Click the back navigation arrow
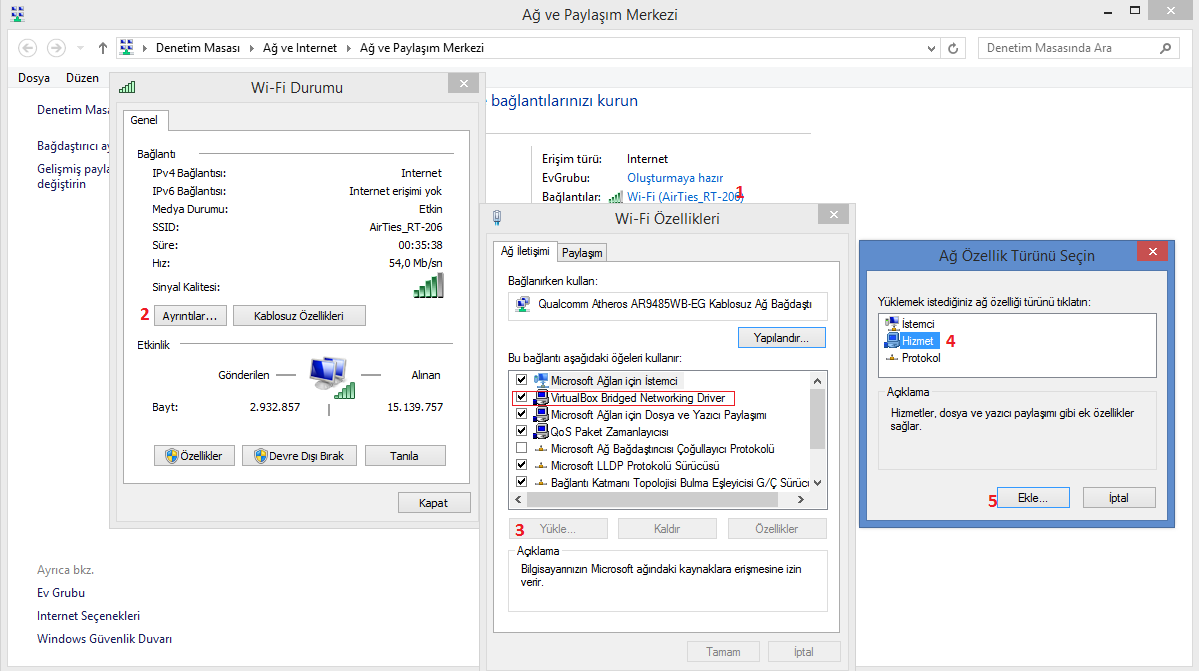Viewport: 1199px width, 671px height. tap(27, 47)
